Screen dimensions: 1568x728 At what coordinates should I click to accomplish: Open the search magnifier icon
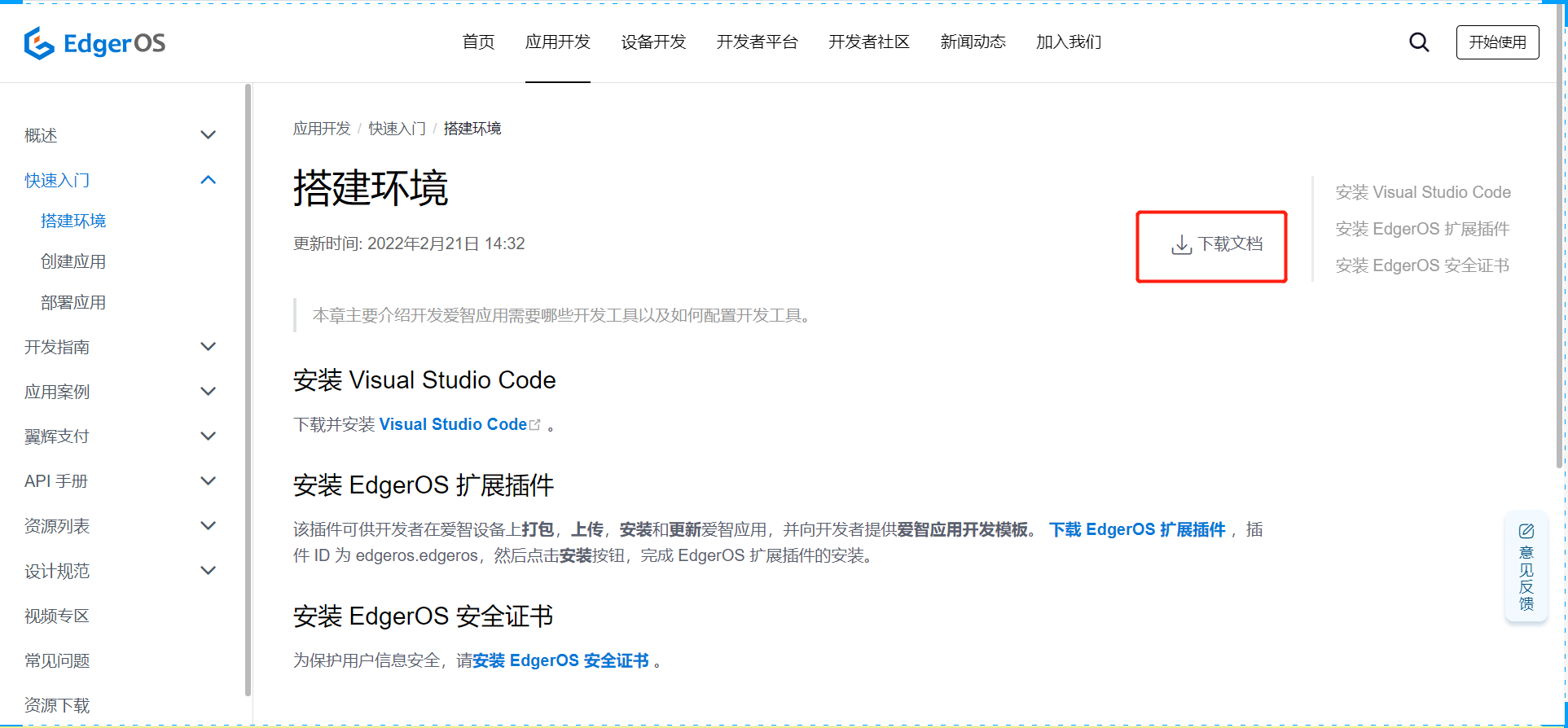tap(1419, 42)
